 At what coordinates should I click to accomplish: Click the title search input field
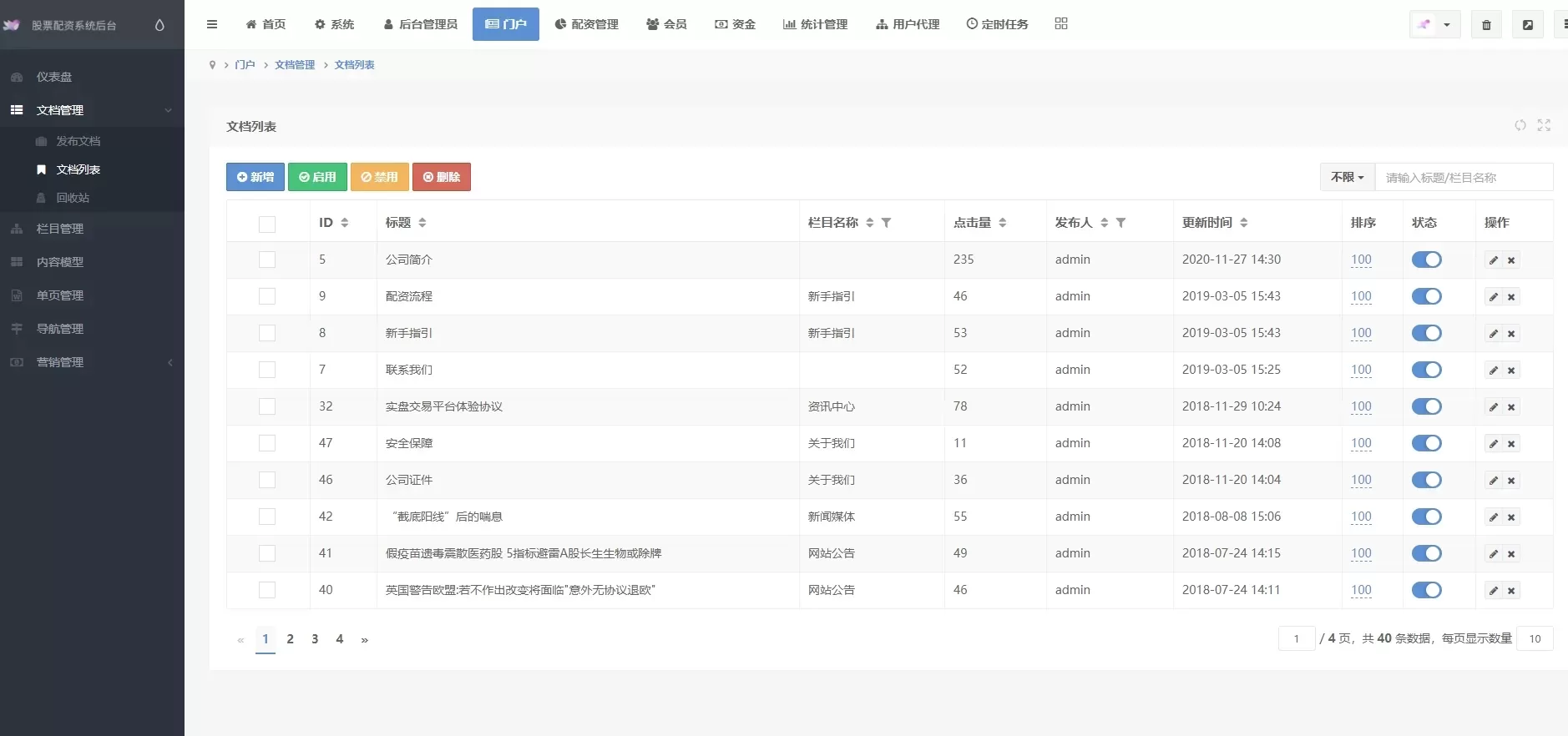[x=1463, y=177]
